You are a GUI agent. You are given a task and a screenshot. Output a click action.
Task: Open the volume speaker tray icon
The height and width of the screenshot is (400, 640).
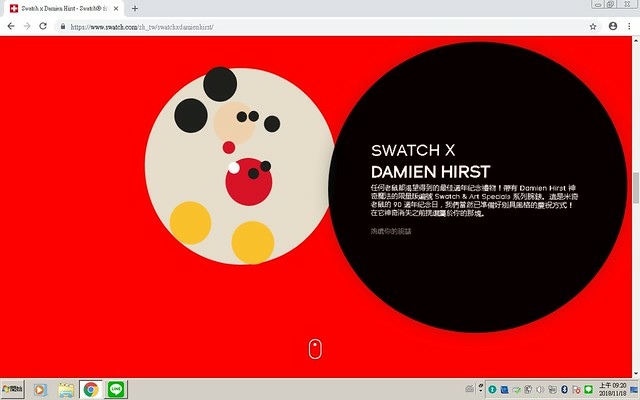coord(540,389)
